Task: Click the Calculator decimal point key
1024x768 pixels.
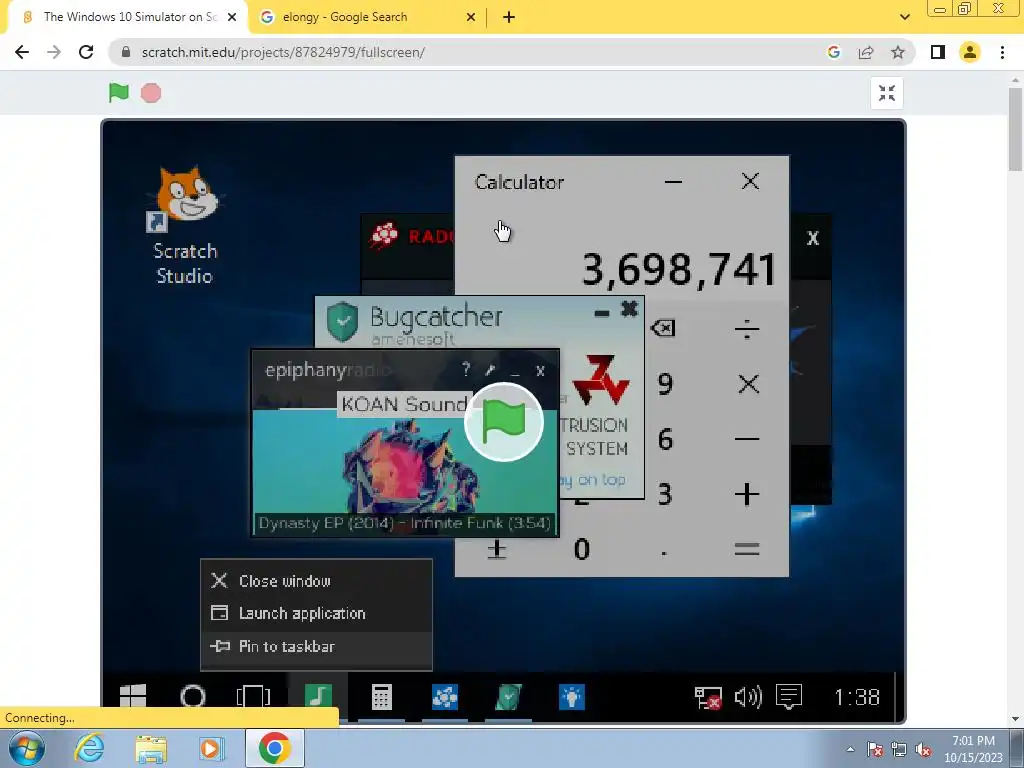Action: tap(664, 552)
